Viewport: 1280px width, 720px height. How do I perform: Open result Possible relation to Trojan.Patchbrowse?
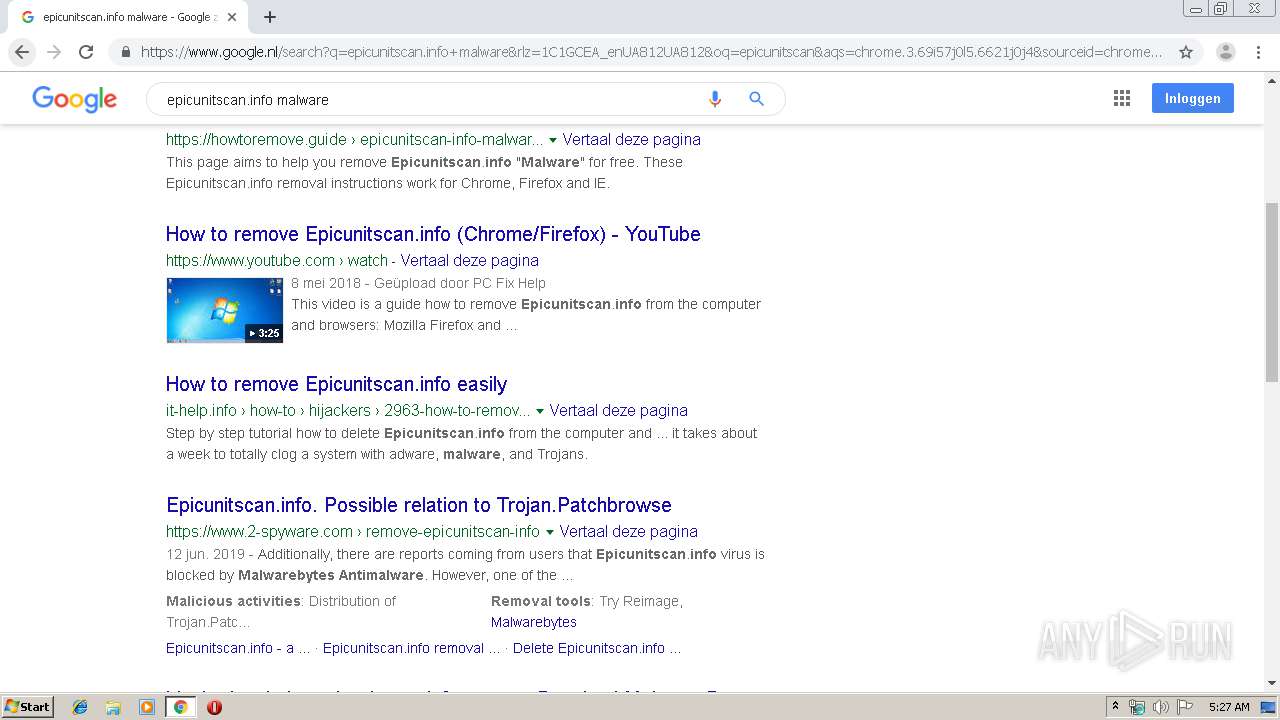(x=419, y=505)
